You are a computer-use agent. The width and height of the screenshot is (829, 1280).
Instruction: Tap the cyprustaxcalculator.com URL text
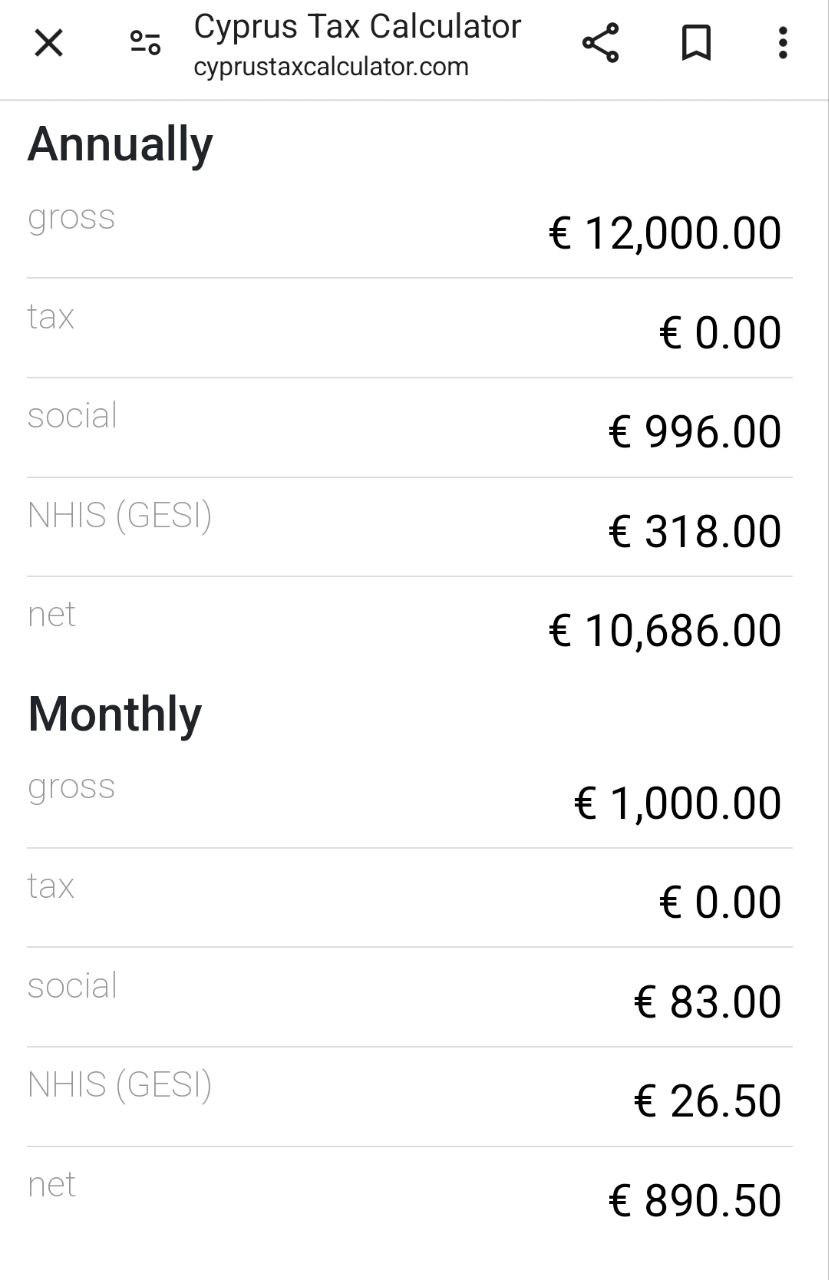(331, 67)
